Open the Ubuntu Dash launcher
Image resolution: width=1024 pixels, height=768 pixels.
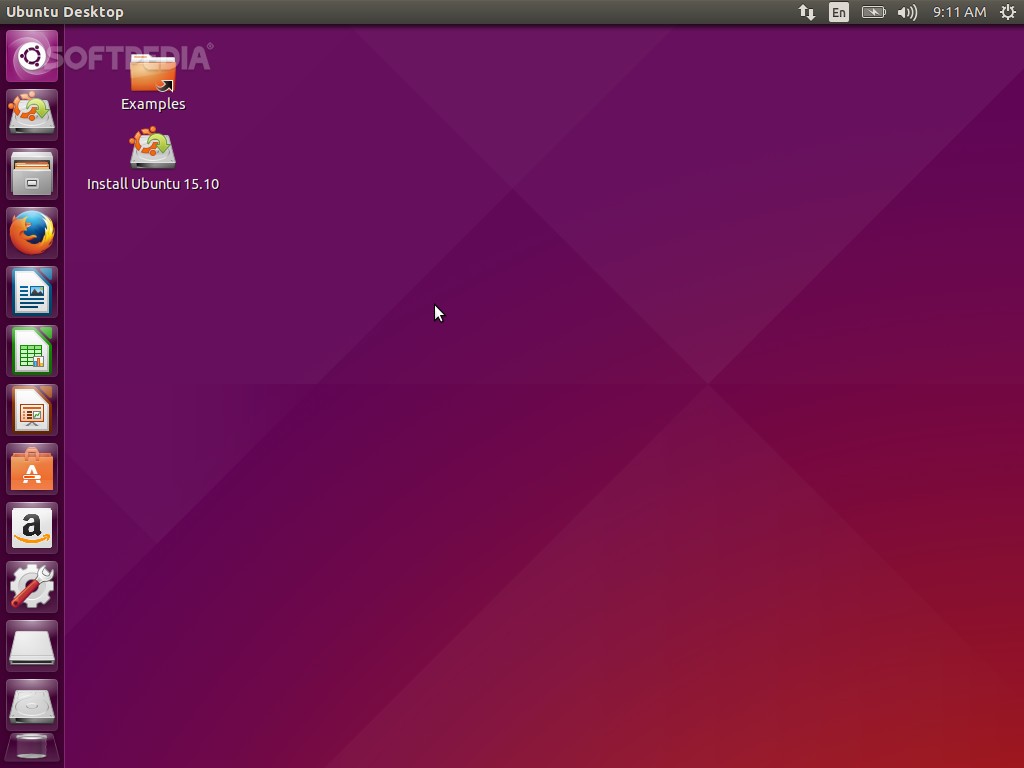(x=31, y=56)
